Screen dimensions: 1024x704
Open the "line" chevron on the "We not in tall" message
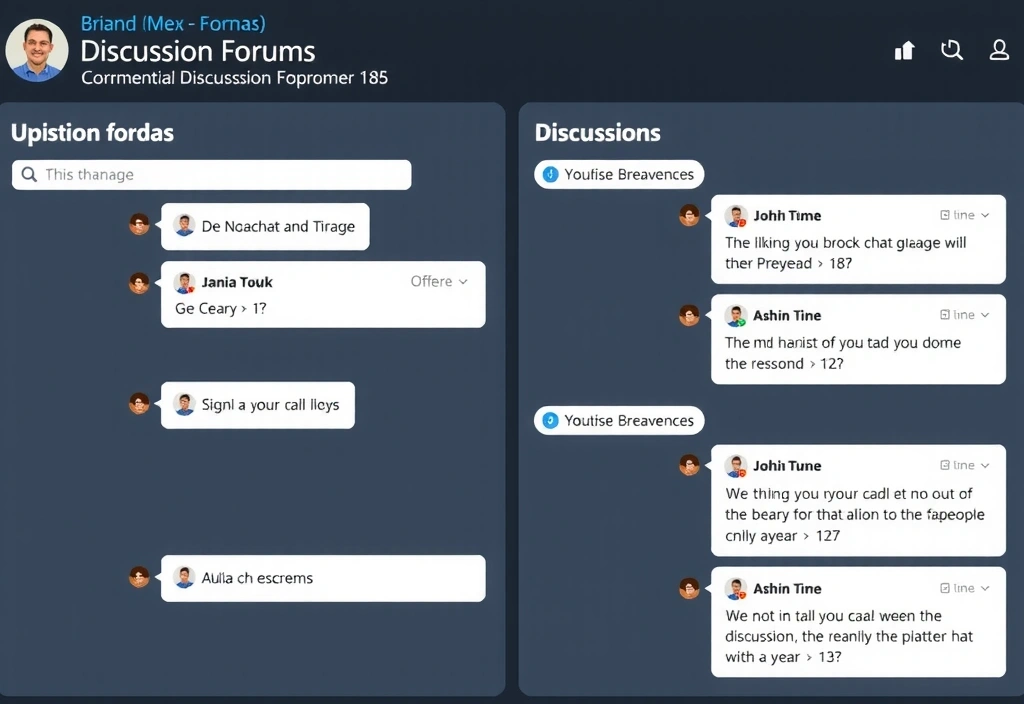click(985, 588)
